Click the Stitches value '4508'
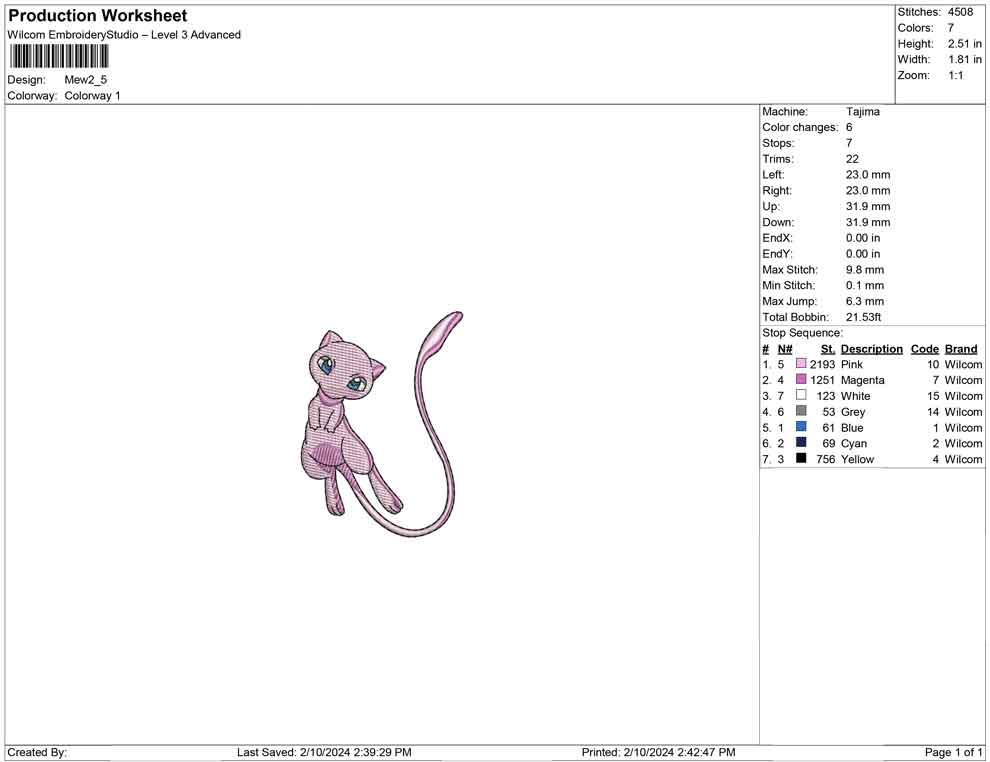Screen dimensions: 990x762 960,12
